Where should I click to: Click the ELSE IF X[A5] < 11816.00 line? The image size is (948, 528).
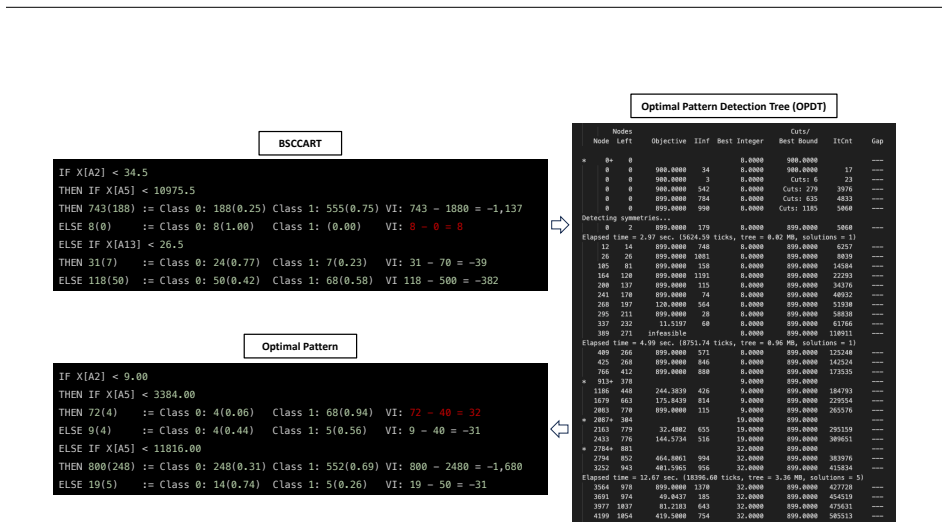point(130,449)
